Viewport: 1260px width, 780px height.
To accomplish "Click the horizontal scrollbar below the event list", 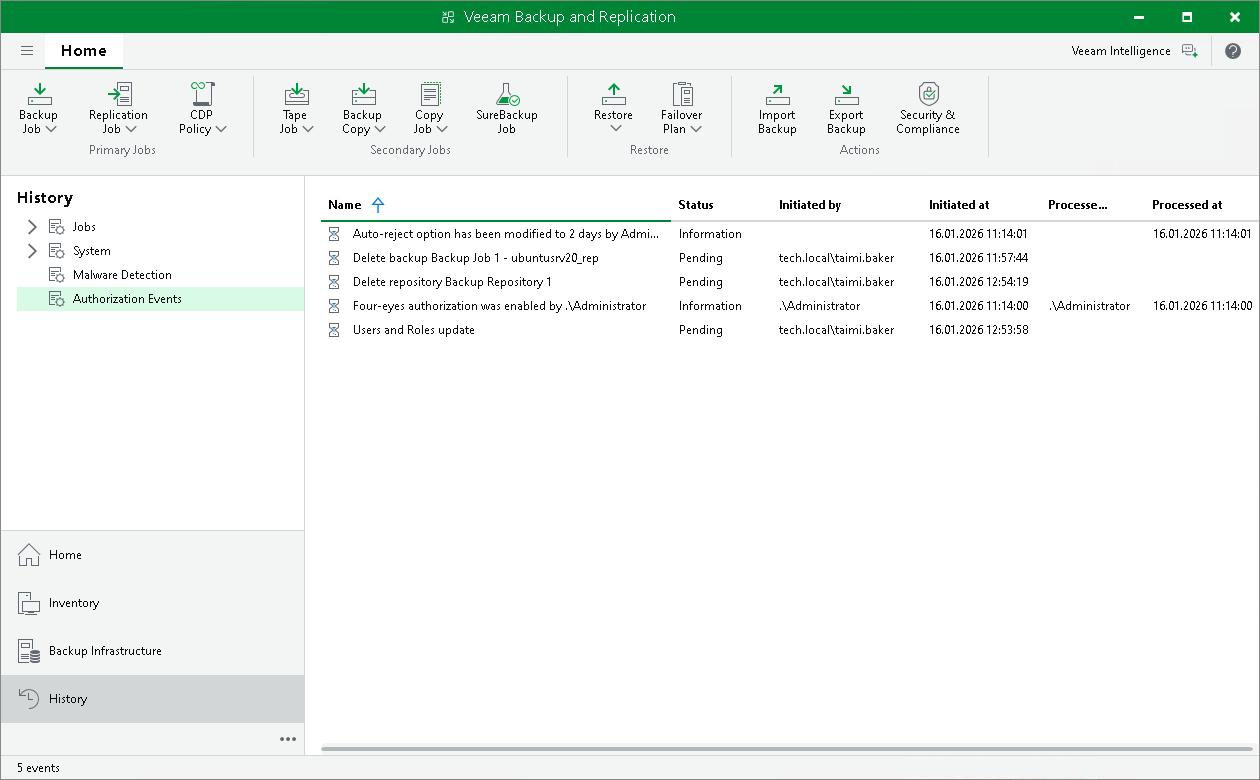I will click(x=787, y=748).
